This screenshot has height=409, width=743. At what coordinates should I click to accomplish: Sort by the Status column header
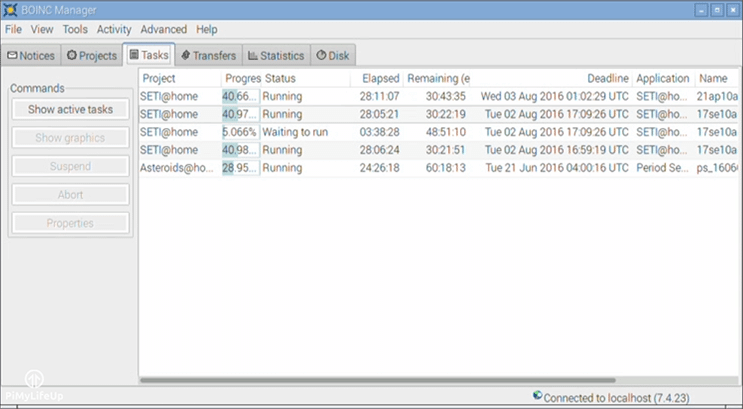pos(306,78)
